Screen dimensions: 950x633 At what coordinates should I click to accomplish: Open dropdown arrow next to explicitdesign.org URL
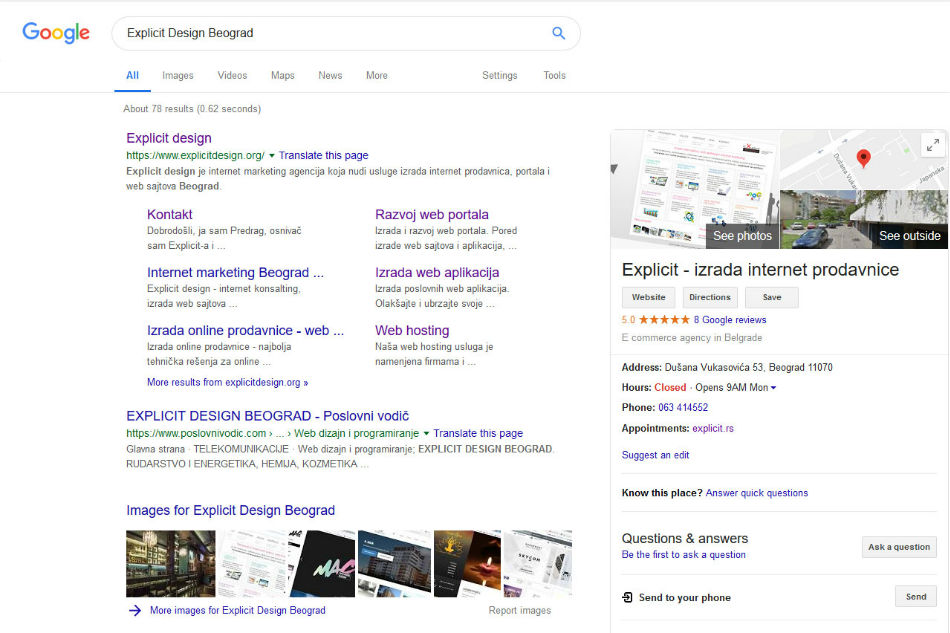(271, 156)
